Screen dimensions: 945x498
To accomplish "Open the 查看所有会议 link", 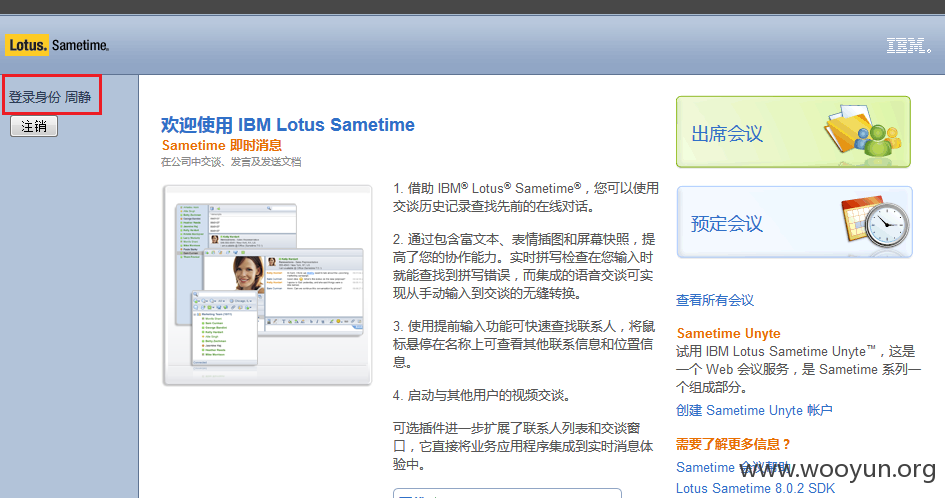I will [x=715, y=300].
